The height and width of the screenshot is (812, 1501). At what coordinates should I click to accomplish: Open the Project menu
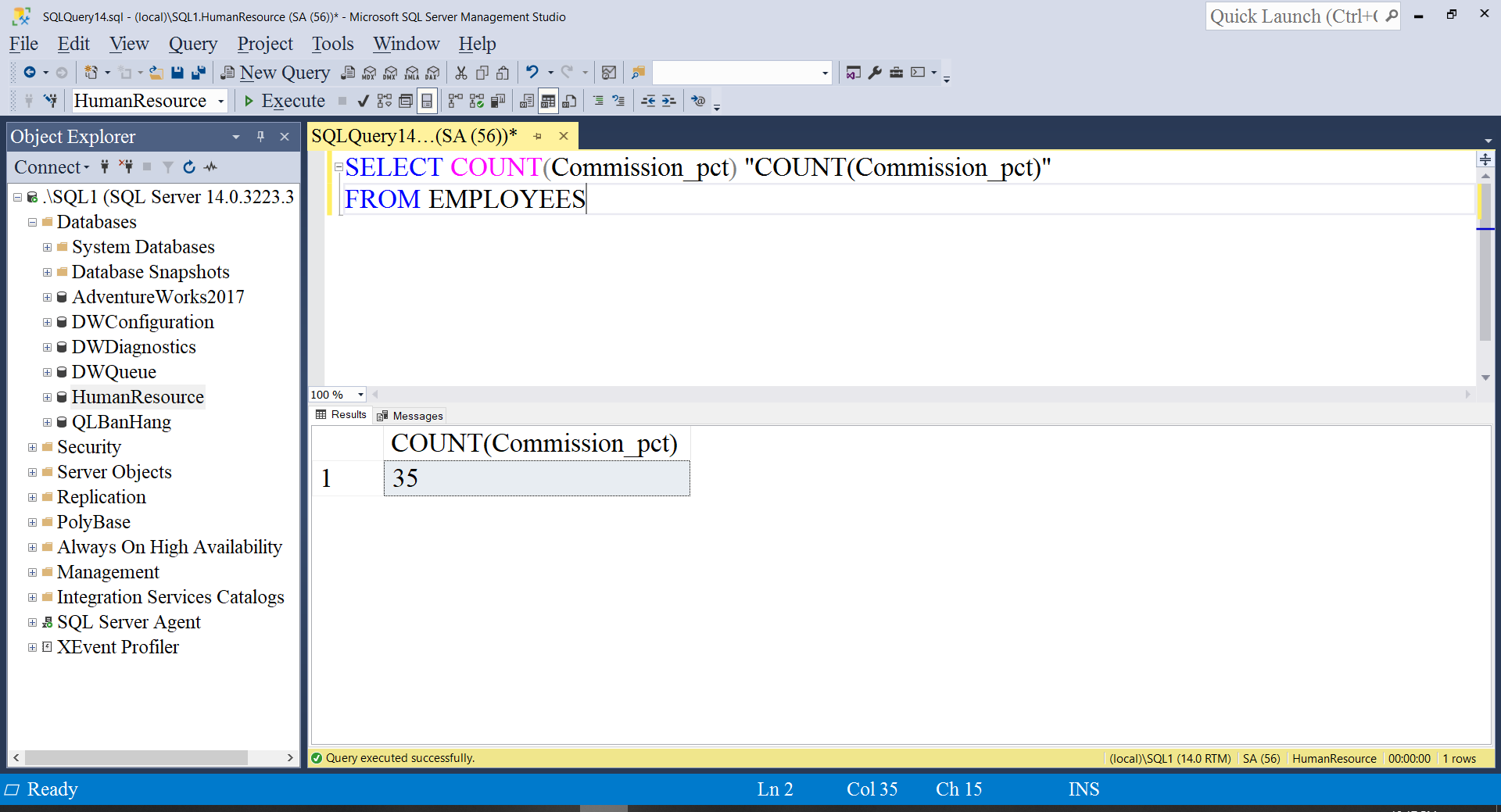click(265, 44)
